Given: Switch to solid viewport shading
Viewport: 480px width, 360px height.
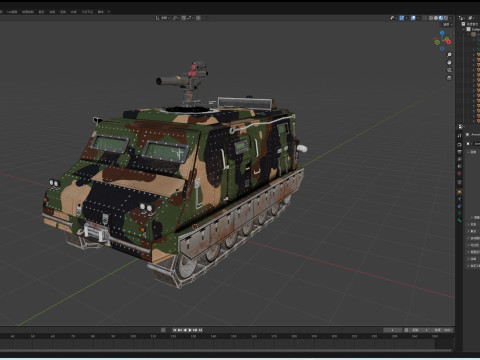Looking at the screenshot, I should point(436,18).
